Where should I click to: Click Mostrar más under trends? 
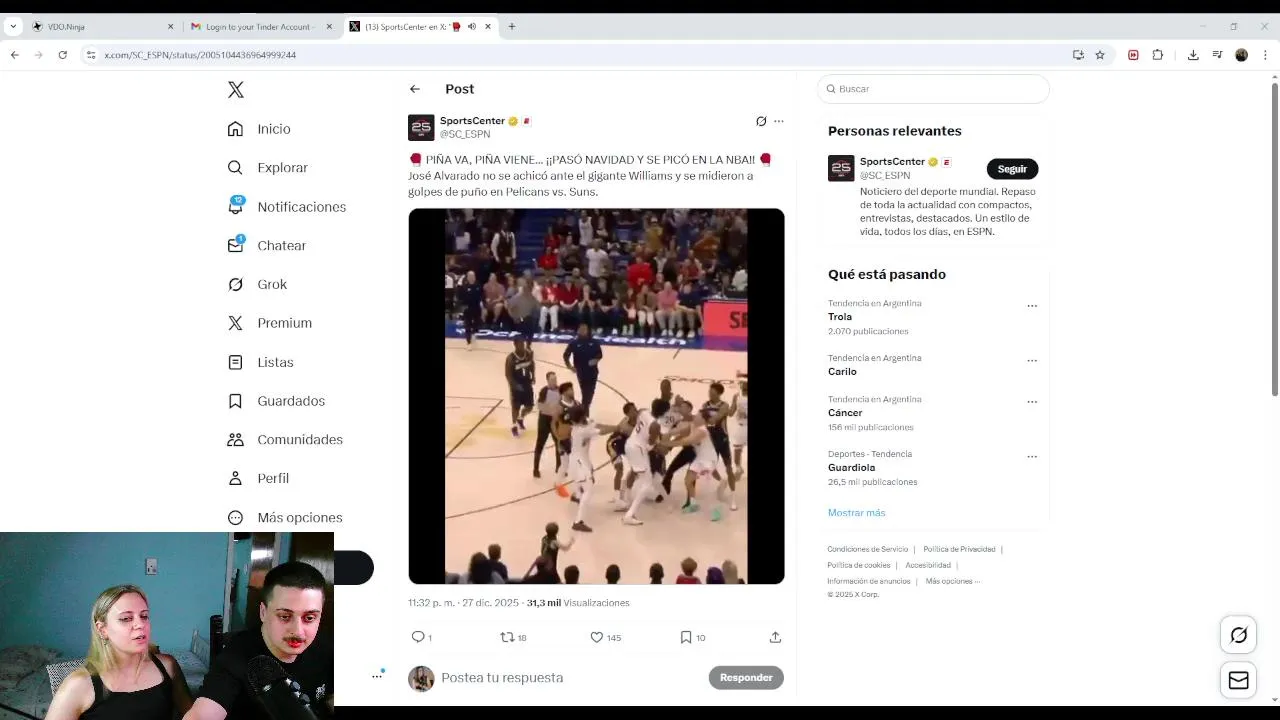pyautogui.click(x=856, y=513)
